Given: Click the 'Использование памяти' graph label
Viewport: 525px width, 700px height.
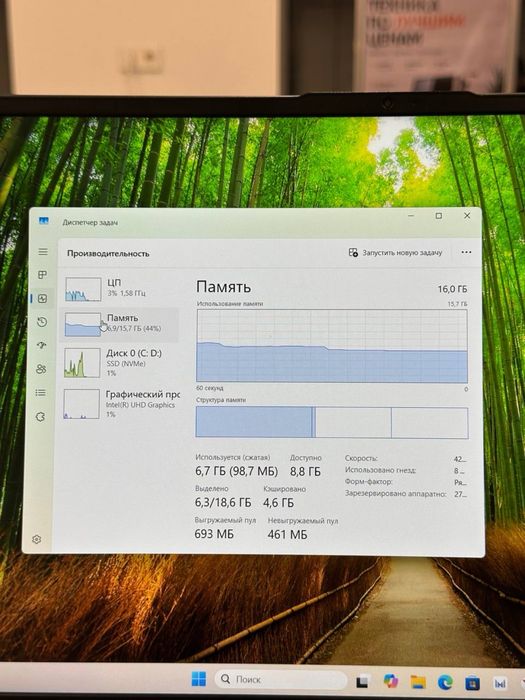Looking at the screenshot, I should click(230, 304).
